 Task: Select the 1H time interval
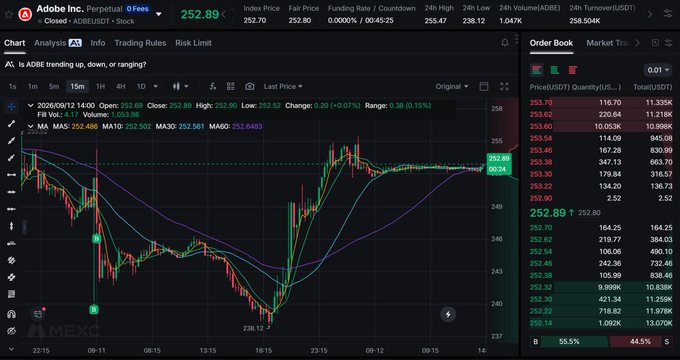[x=100, y=86]
